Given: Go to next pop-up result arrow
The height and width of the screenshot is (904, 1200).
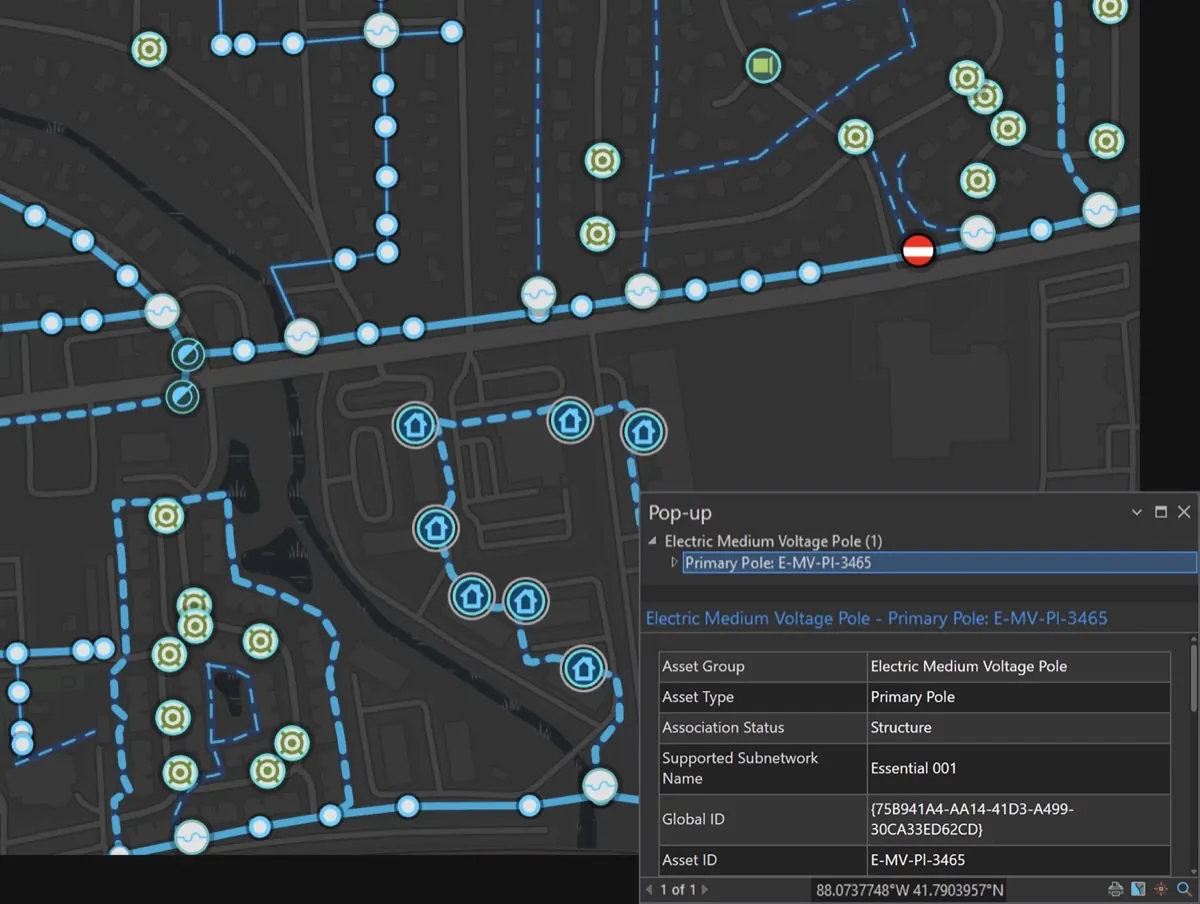Looking at the screenshot, I should [x=704, y=889].
